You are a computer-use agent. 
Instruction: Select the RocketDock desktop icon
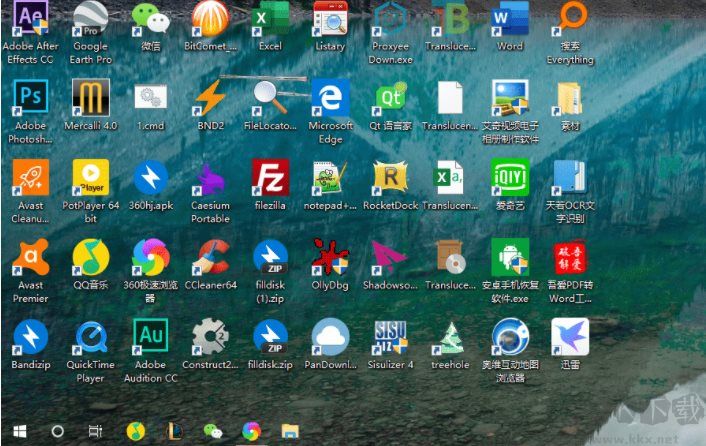(x=390, y=178)
